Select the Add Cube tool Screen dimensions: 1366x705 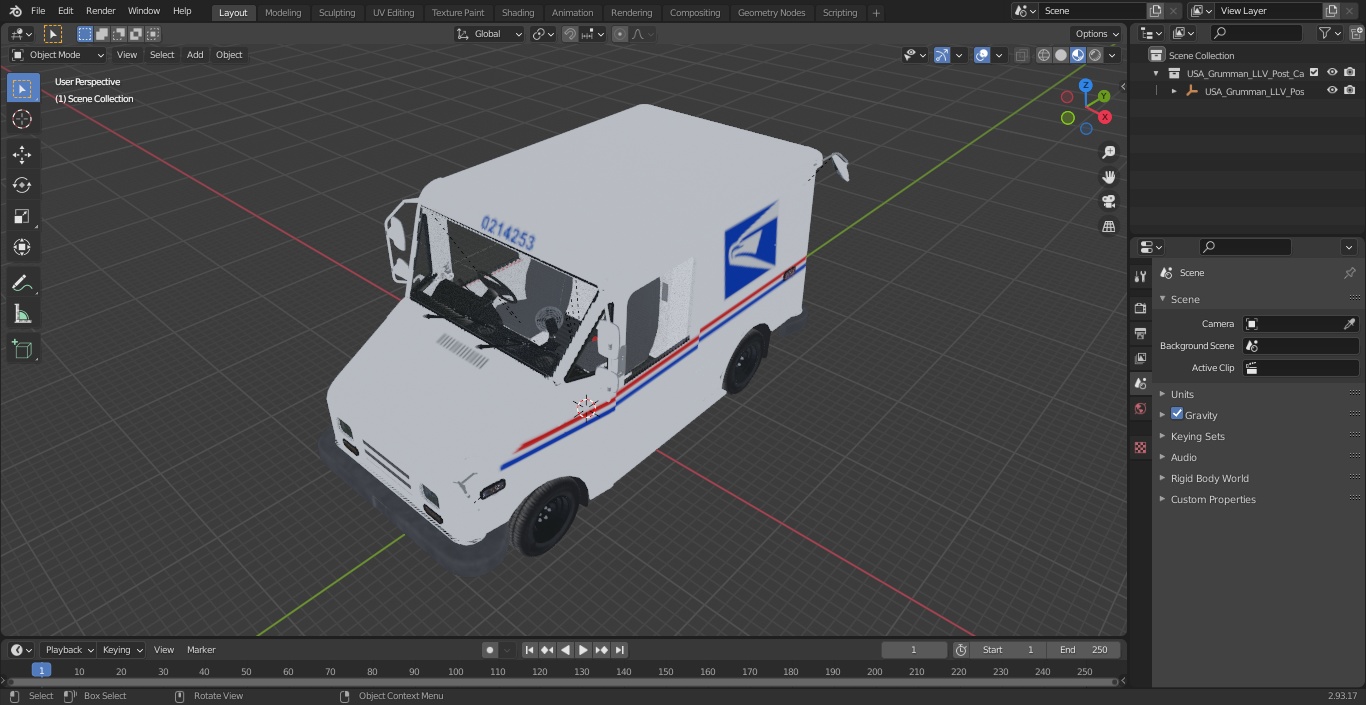click(22, 349)
